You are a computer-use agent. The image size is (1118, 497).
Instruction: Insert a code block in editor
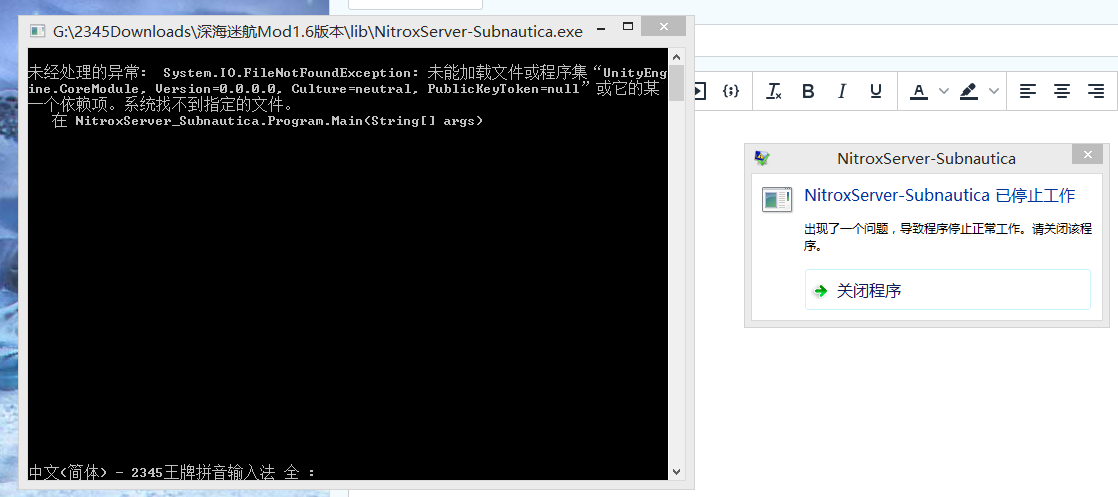tap(731, 91)
